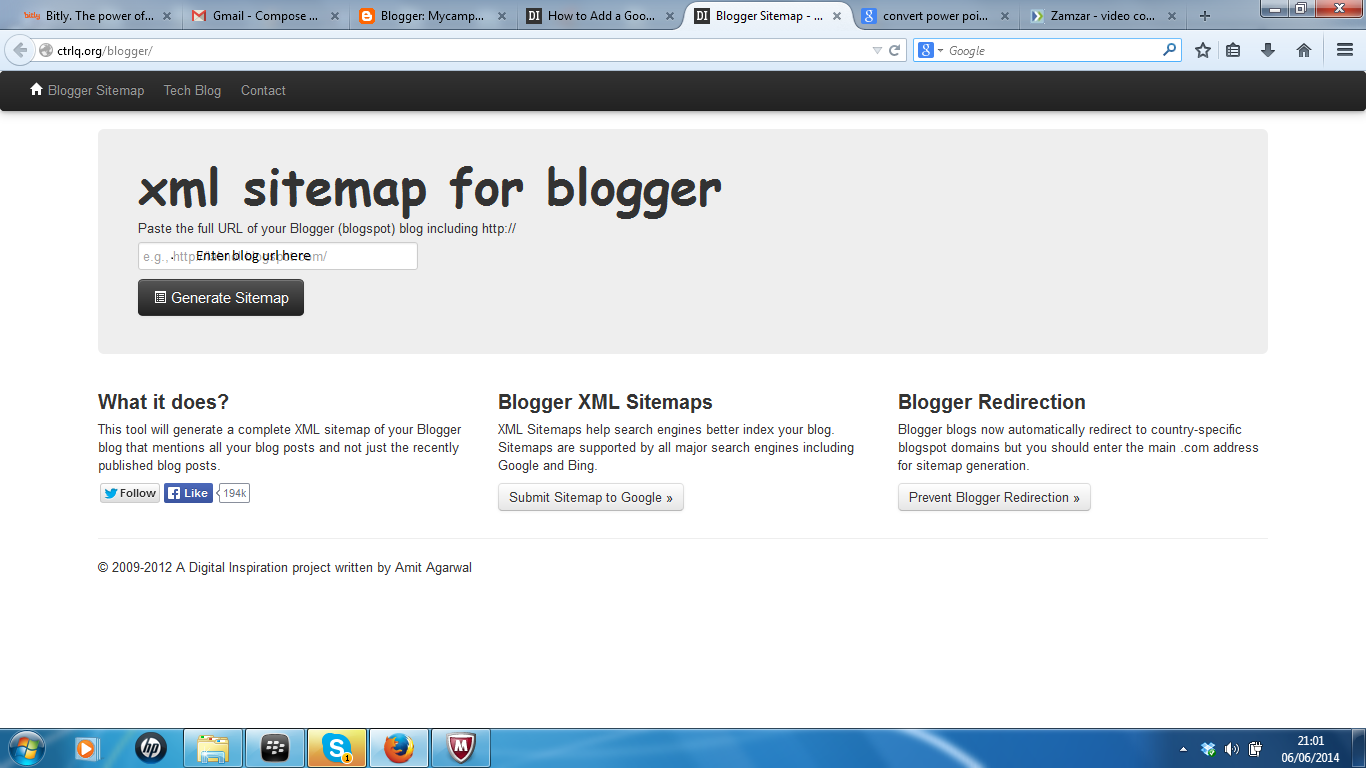Open McAfee from the taskbar
Viewport: 1366px width, 768px height.
point(461,748)
